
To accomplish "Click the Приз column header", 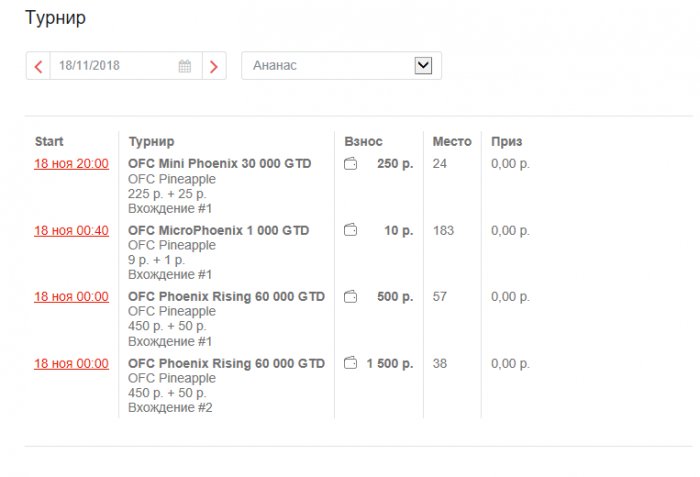I will coord(506,142).
